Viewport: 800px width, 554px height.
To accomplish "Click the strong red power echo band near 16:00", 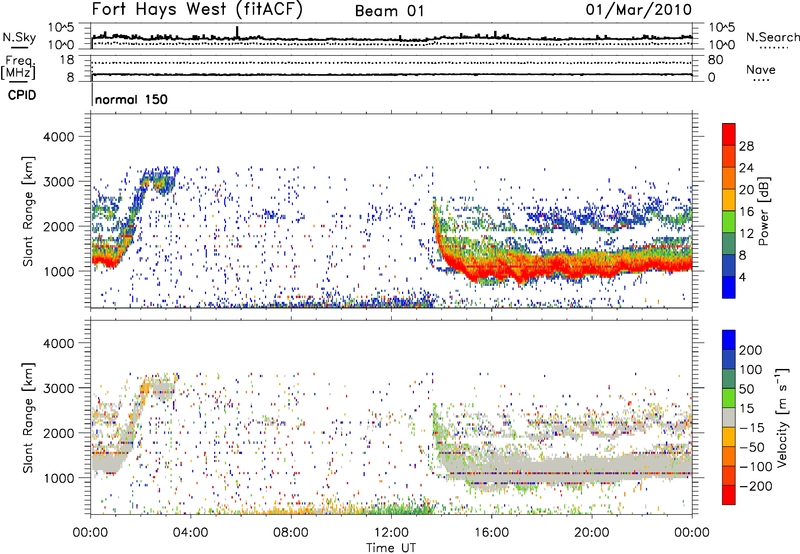I will click(491, 269).
